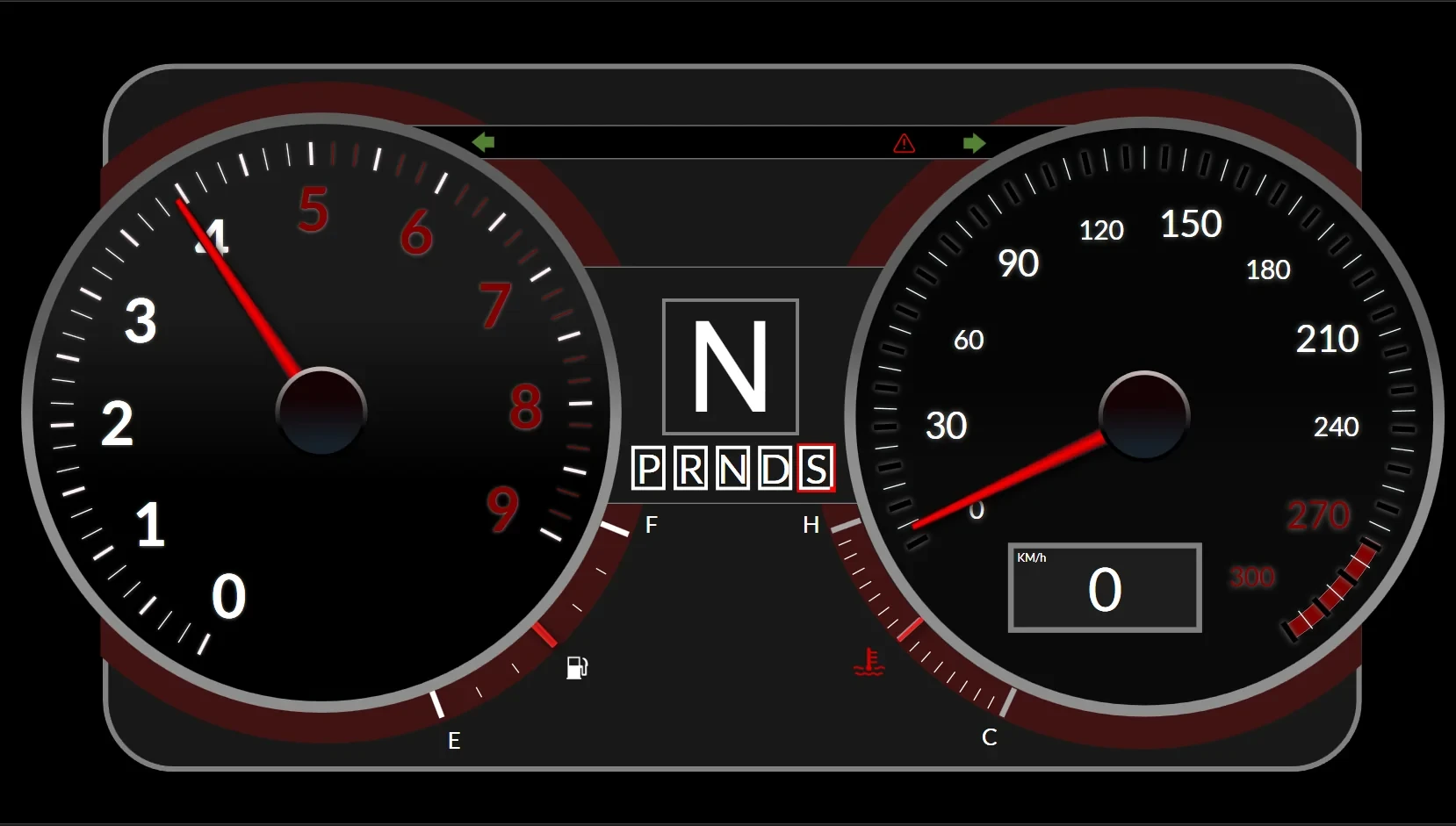
Task: Engage Reverse by clicking R
Action: click(x=690, y=469)
